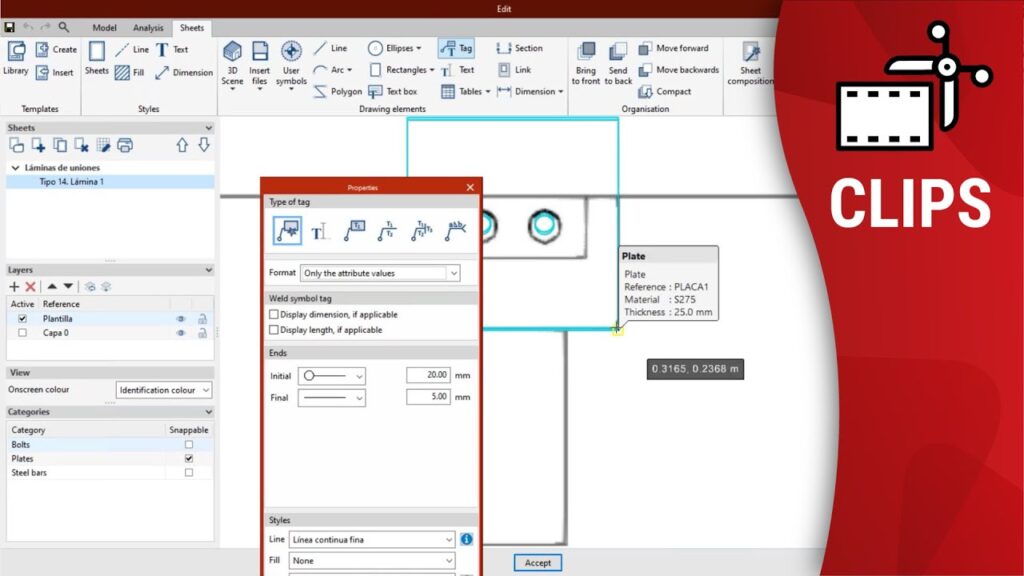Click the Accept button
Image resolution: width=1024 pixels, height=576 pixels.
(537, 563)
